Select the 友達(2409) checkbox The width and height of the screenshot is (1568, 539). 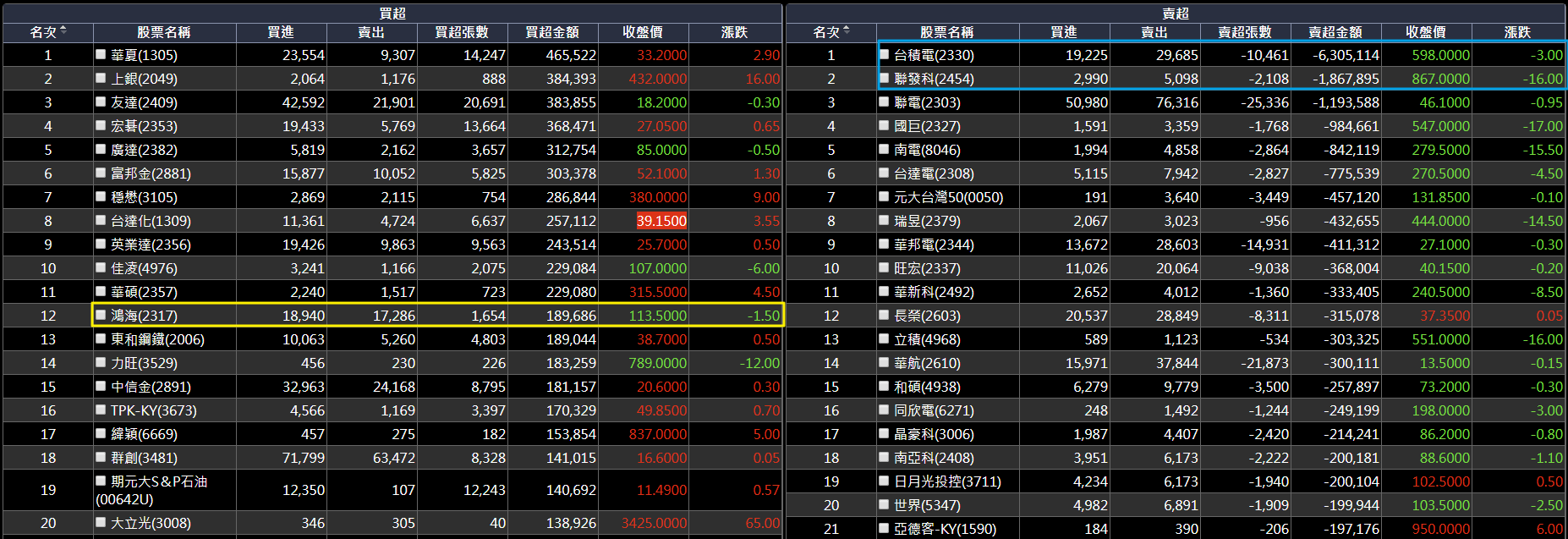(101, 102)
